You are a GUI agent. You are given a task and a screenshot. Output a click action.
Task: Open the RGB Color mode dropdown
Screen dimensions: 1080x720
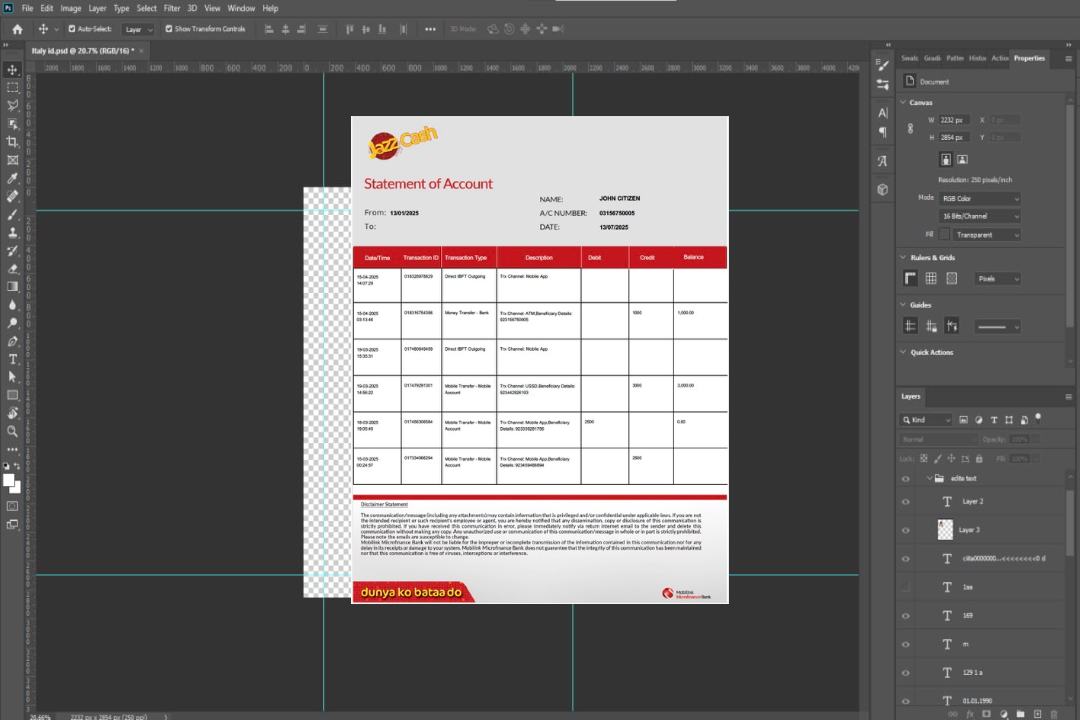click(979, 198)
